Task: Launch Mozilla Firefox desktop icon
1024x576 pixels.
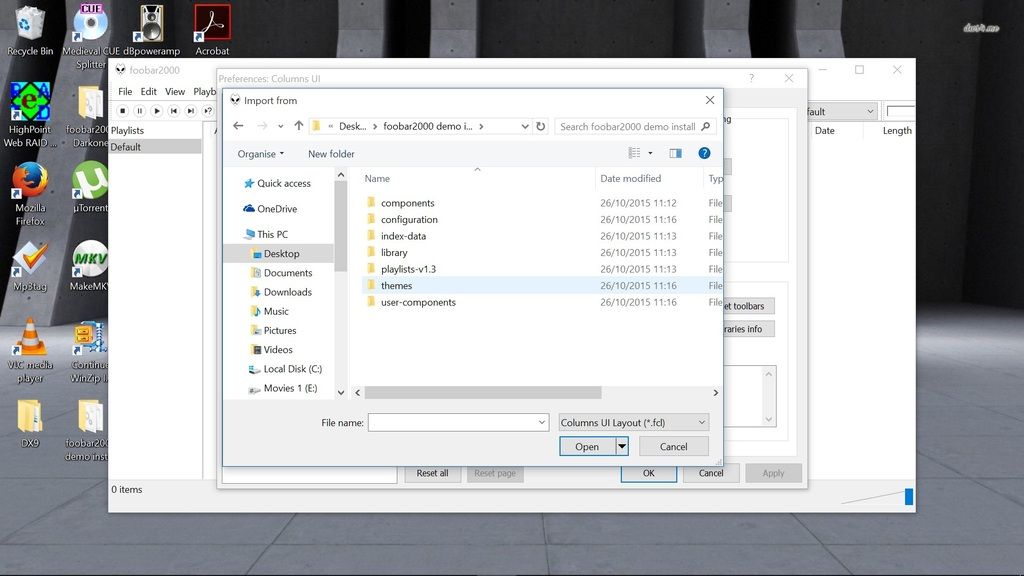Action: [x=30, y=194]
